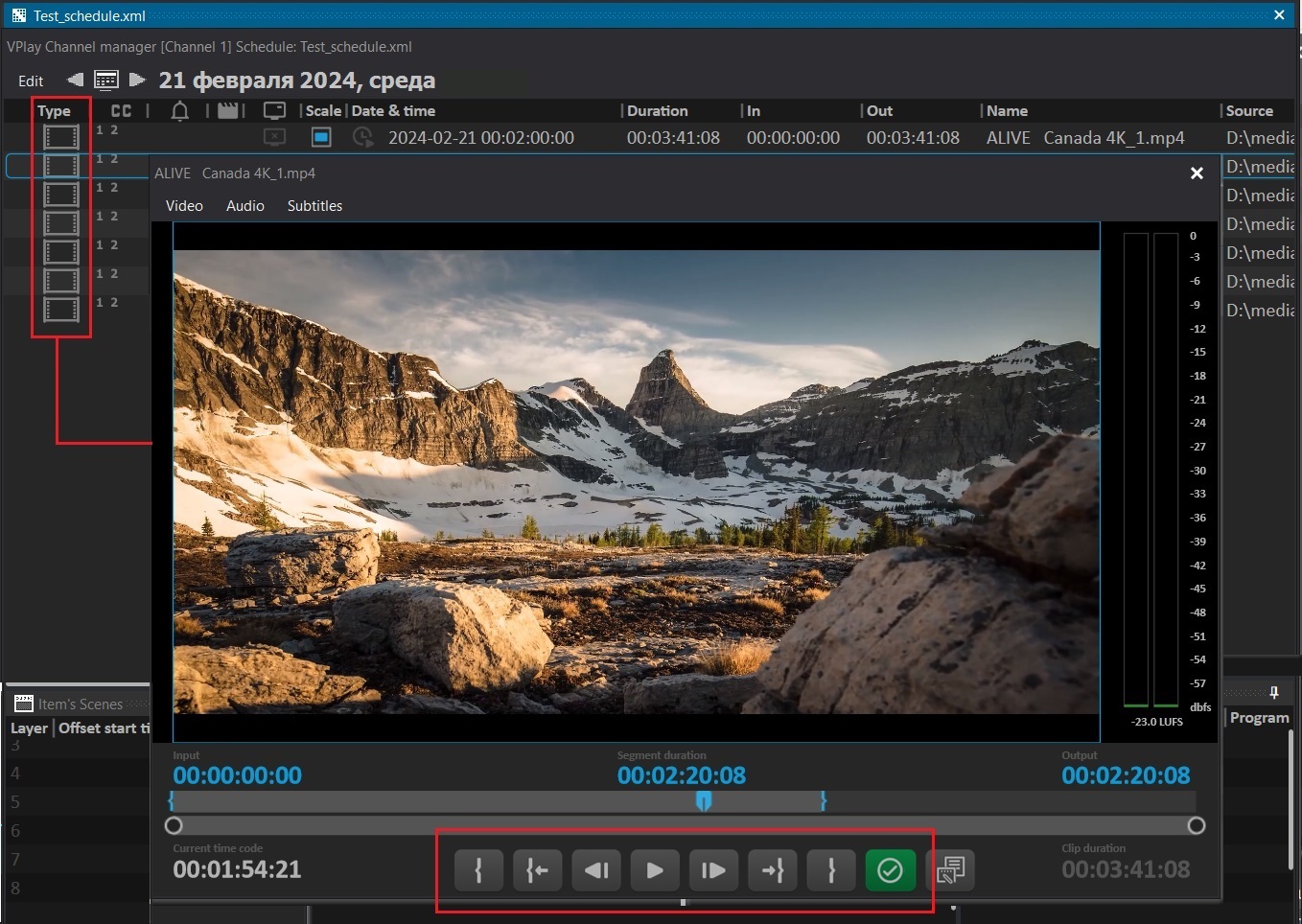Switch to the Subtitles tab
The height and width of the screenshot is (924, 1302).
tap(314, 206)
